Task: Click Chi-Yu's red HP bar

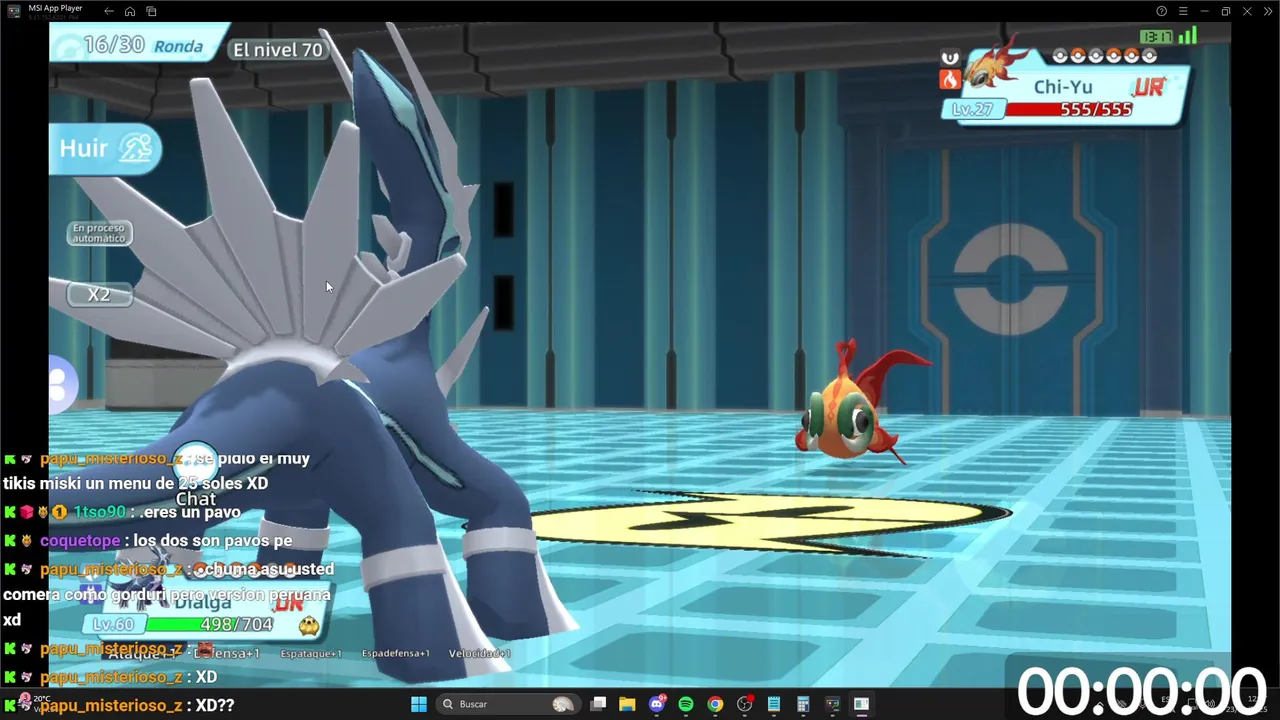Action: (1068, 109)
